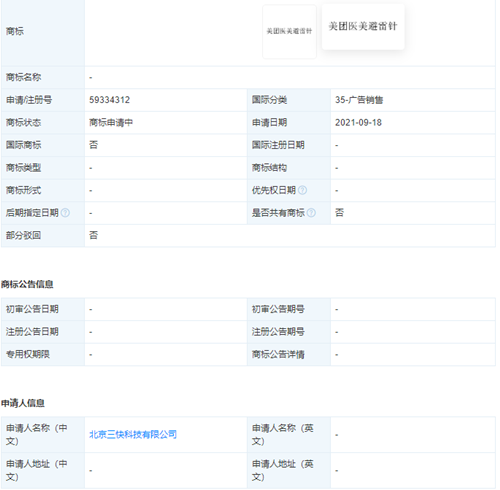The image size is (500, 490).
Task: Click the 申请人名称（中文） label cell
Action: (x=43, y=434)
